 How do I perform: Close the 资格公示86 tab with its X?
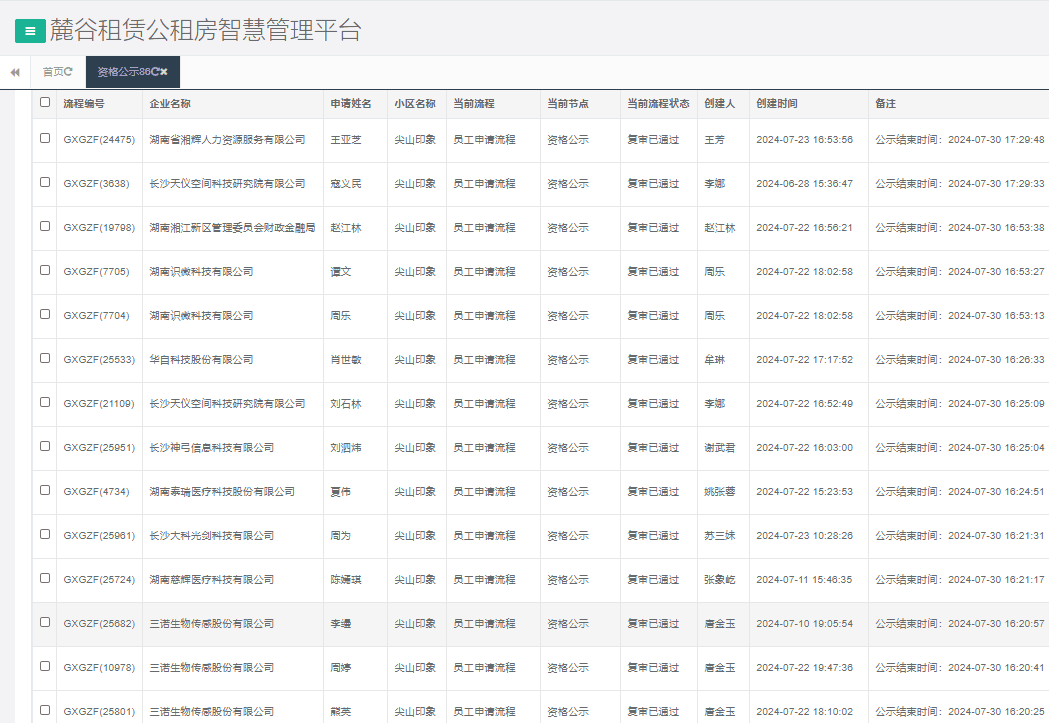(164, 72)
